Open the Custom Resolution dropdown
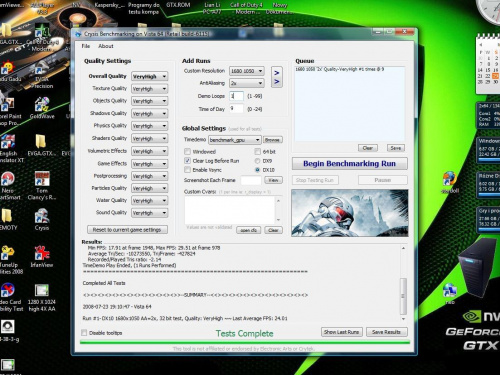The width and height of the screenshot is (500, 375). (x=247, y=71)
